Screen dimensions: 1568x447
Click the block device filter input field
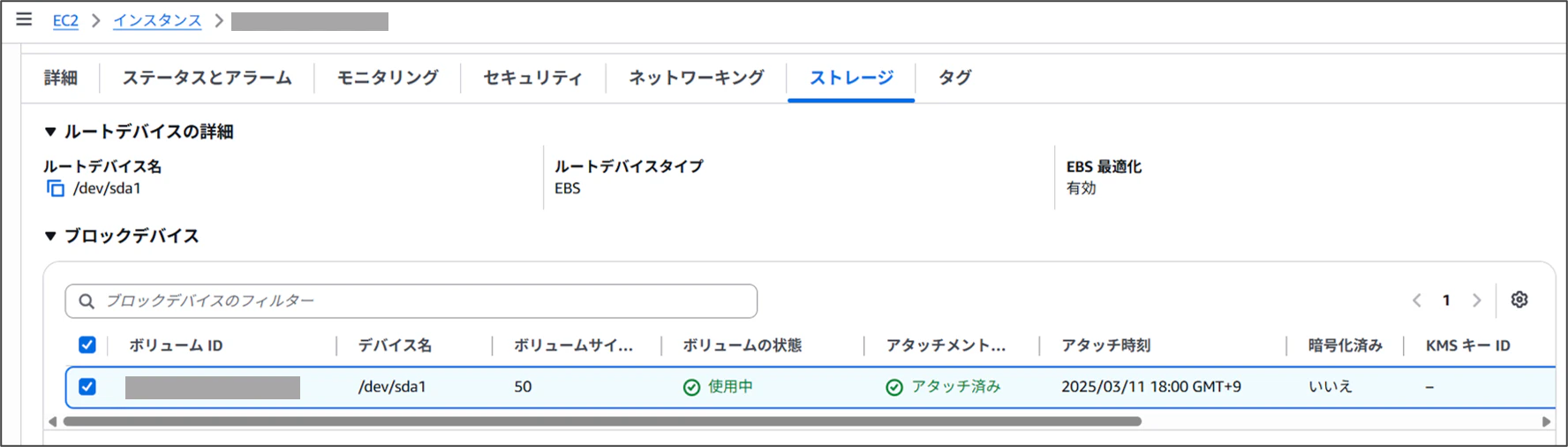[x=411, y=301]
